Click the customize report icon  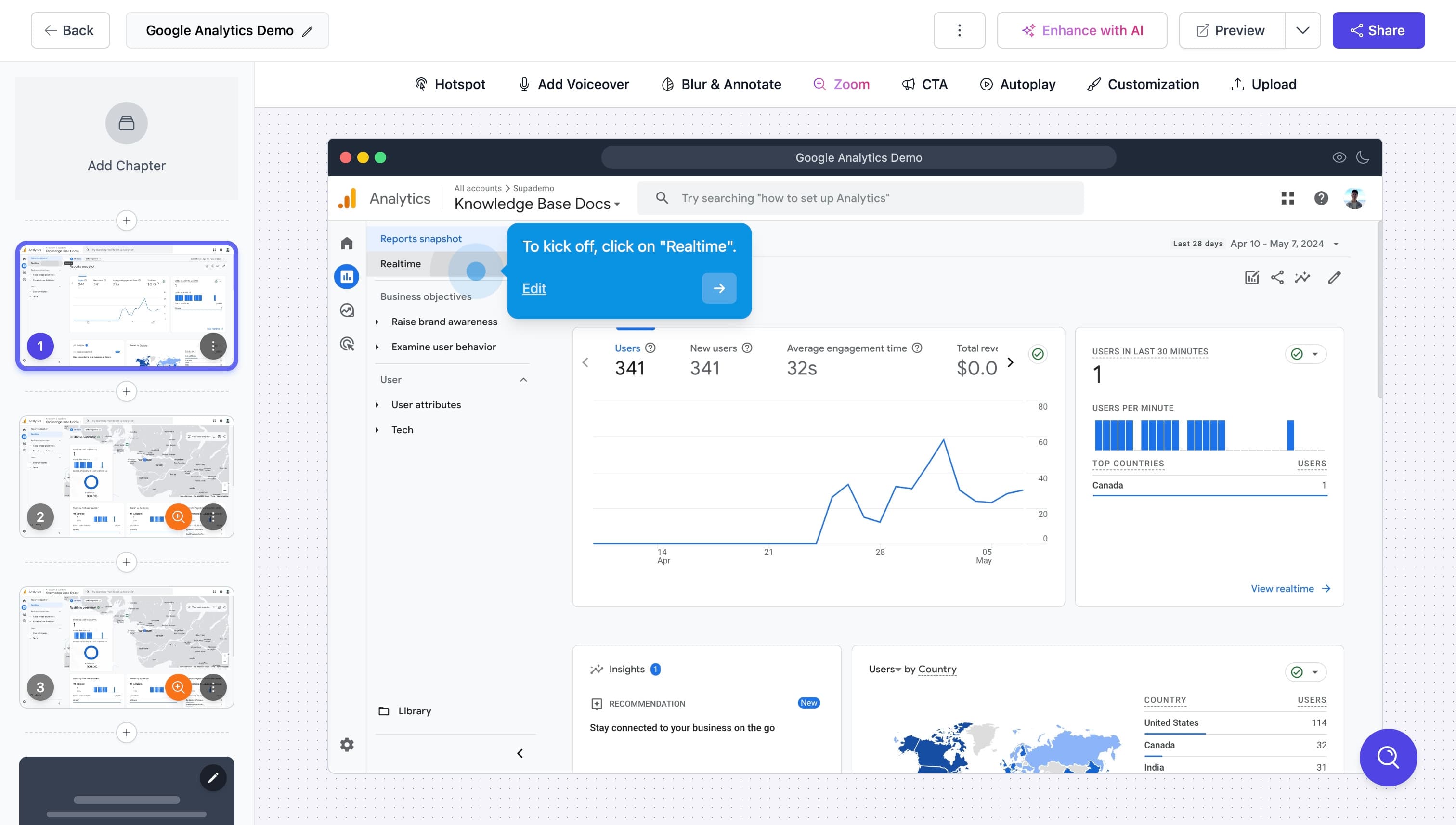click(1252, 277)
